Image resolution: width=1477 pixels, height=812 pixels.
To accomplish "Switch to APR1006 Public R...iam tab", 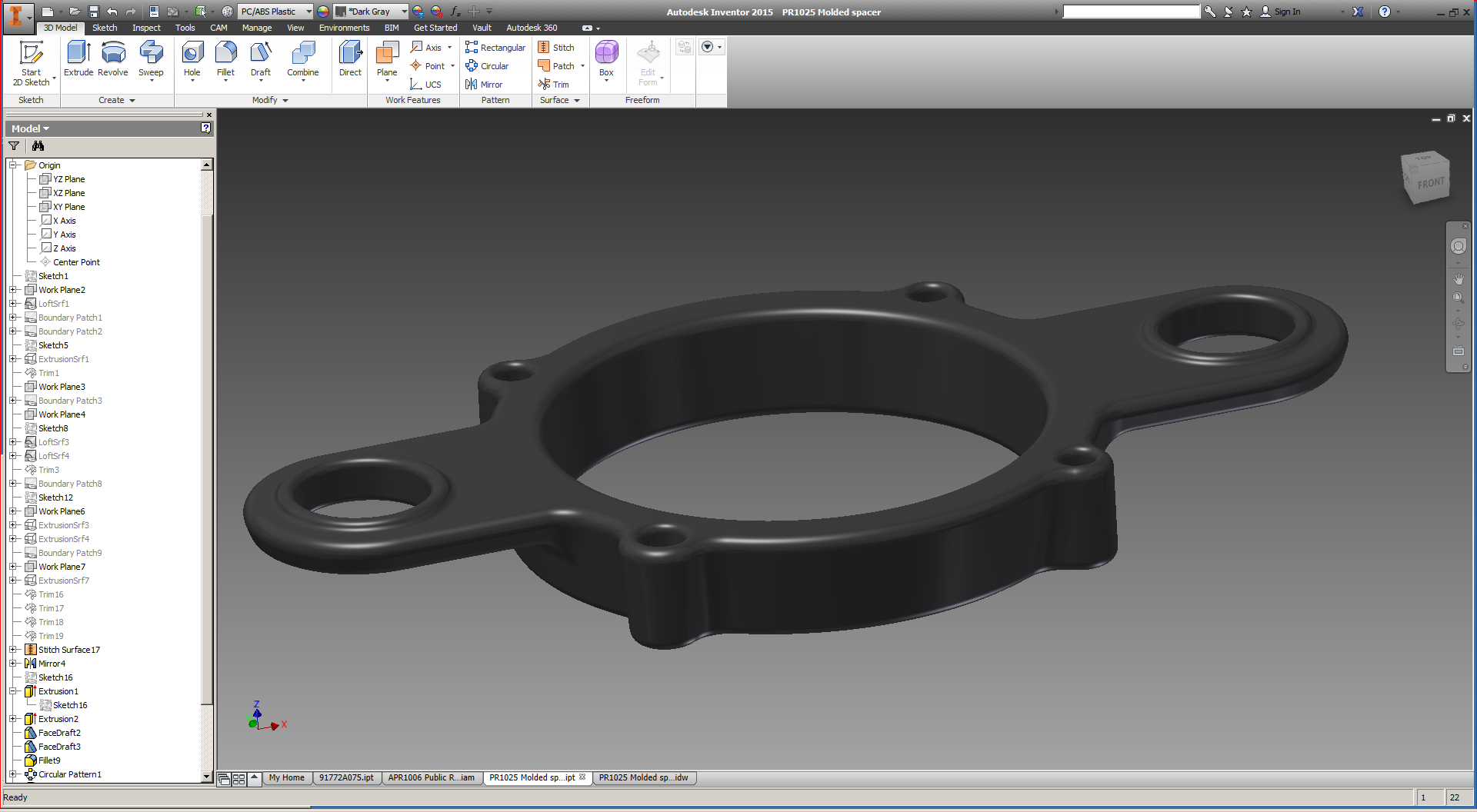I will point(431,778).
